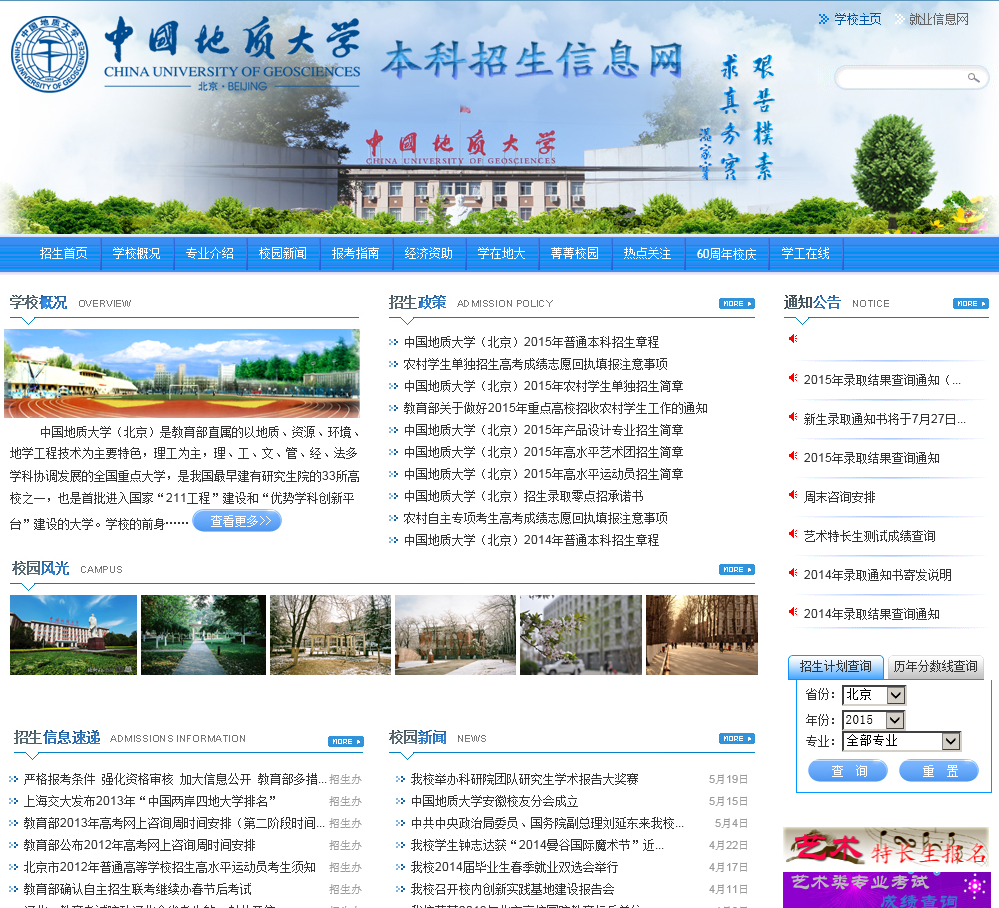Open 2015年高水平运动员招生简章 link

pyautogui.click(x=543, y=474)
